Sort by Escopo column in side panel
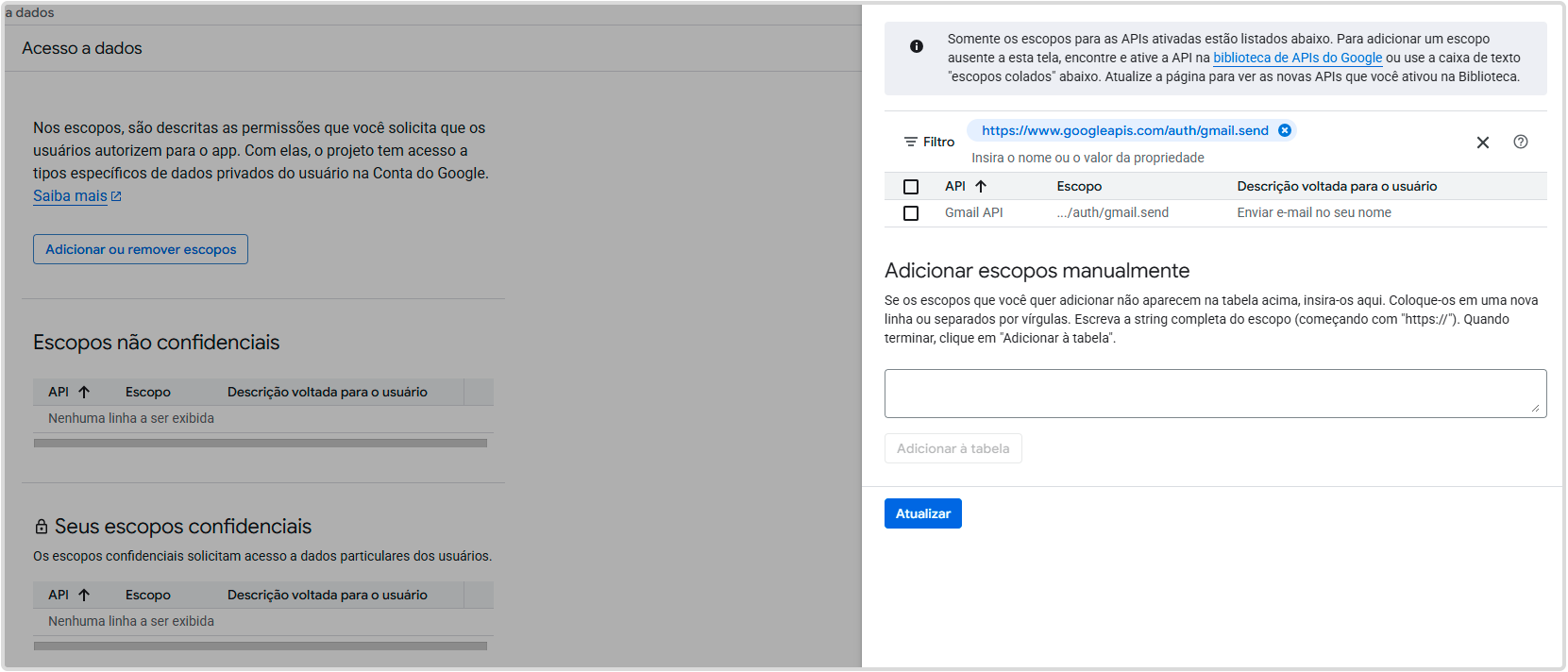The width and height of the screenshot is (1568, 672). 1079,186
